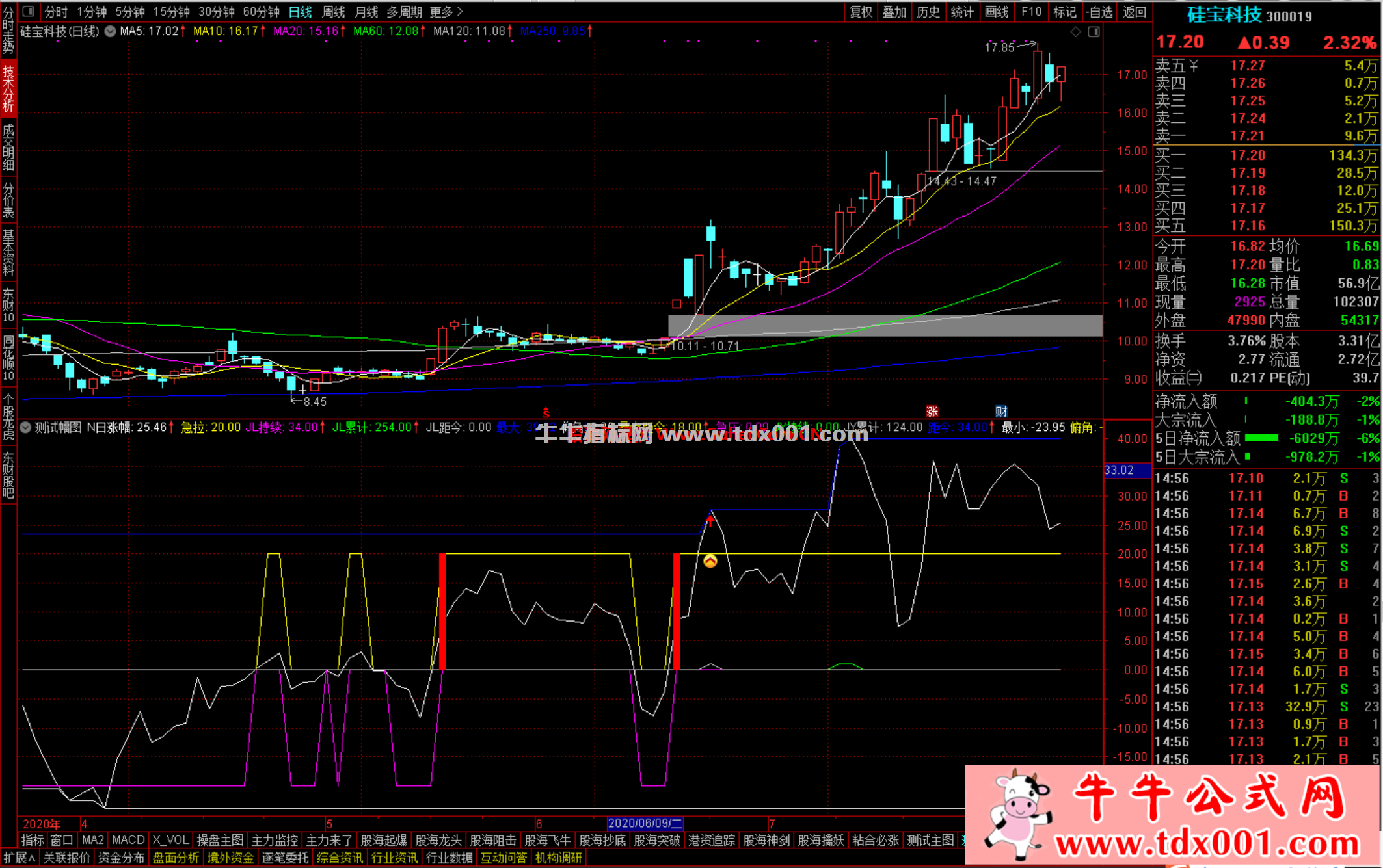1383x868 pixels.
Task: Click the panel layout icon before 分时
Action: pos(28,11)
